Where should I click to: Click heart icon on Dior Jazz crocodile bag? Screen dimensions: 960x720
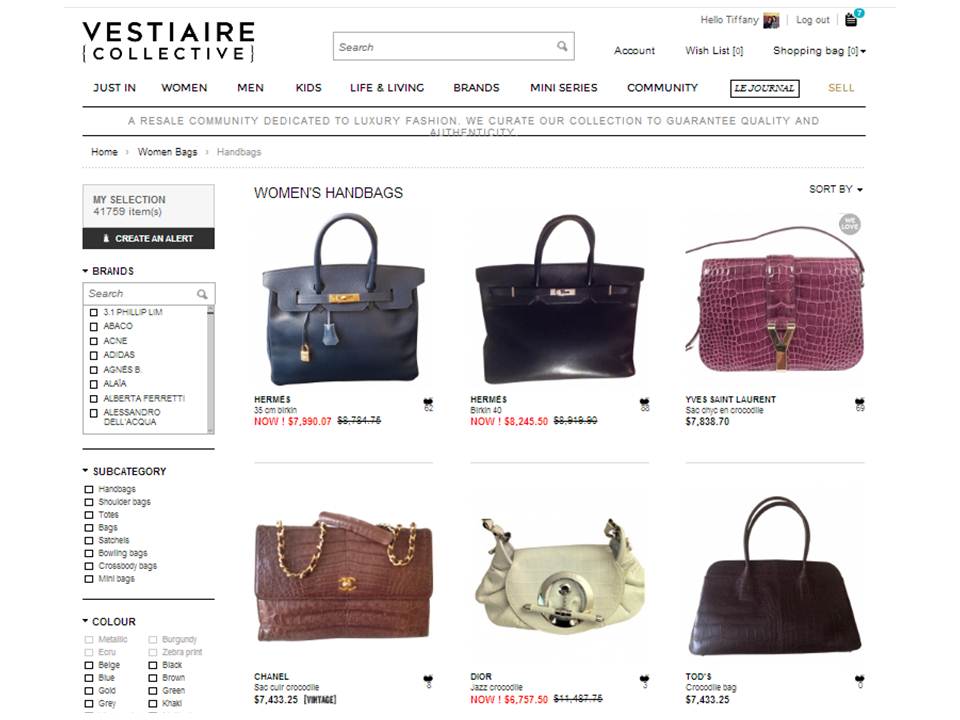(x=644, y=679)
